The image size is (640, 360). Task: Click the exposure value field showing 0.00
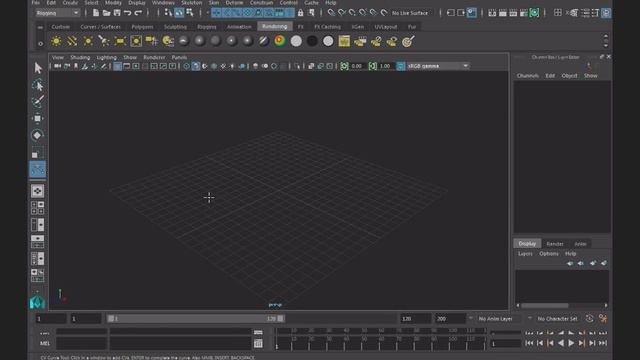357,66
